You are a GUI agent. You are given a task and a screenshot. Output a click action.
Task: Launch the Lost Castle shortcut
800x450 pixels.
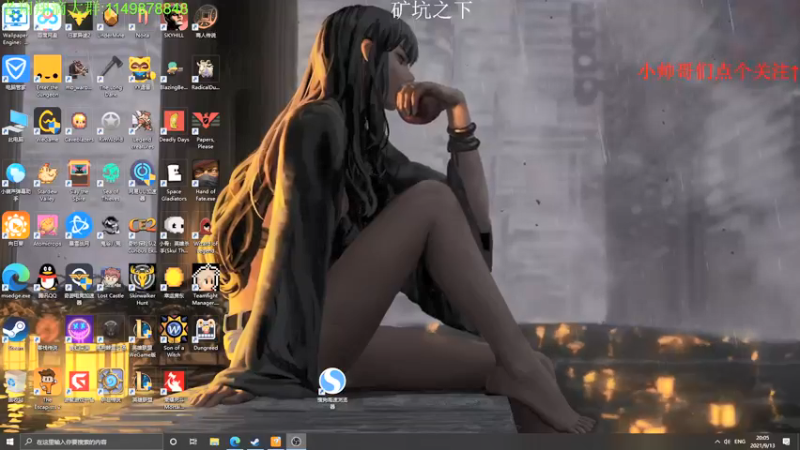[111, 281]
